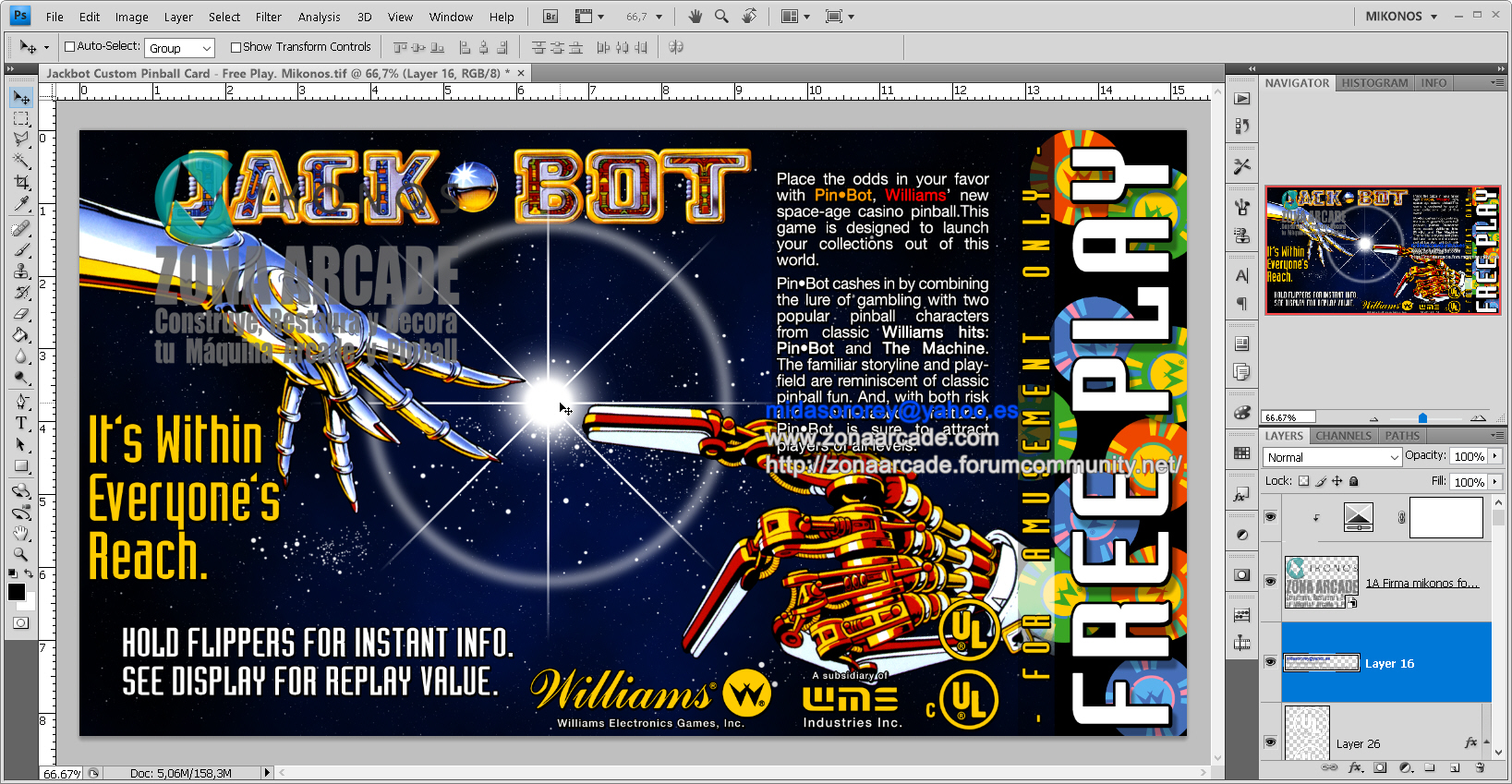Image resolution: width=1512 pixels, height=784 pixels.
Task: Swap foreground and background colors
Action: coord(30,574)
